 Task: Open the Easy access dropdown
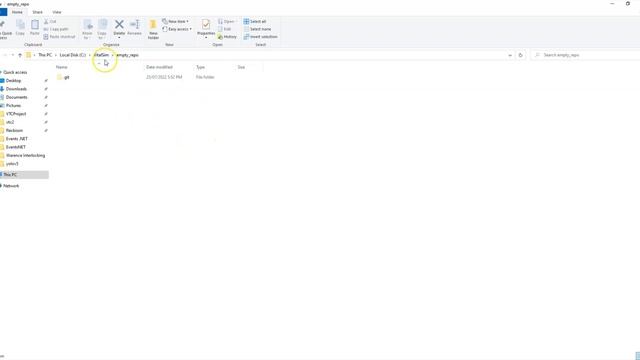click(177, 29)
